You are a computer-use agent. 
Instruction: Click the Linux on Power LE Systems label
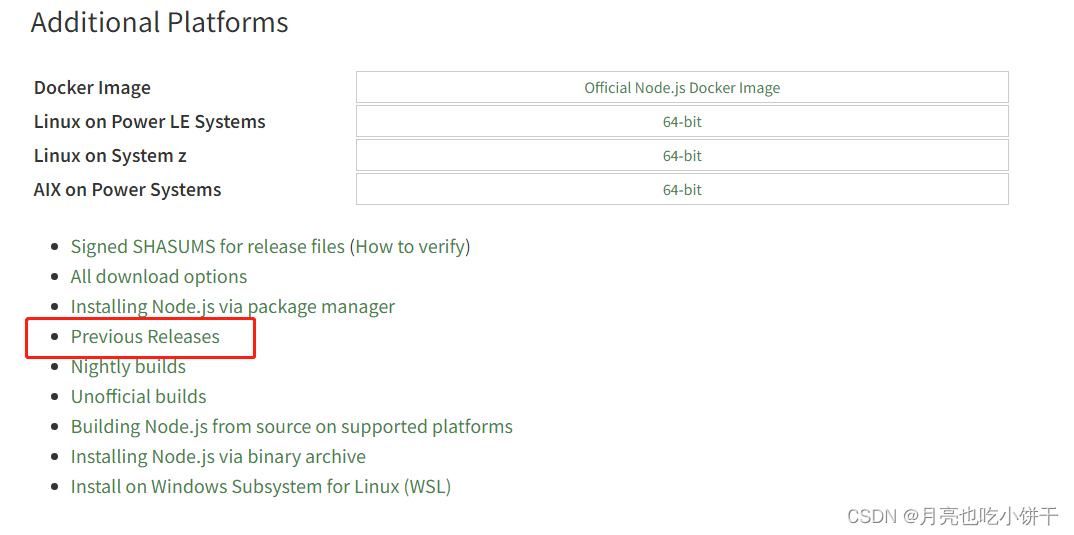[x=149, y=122]
